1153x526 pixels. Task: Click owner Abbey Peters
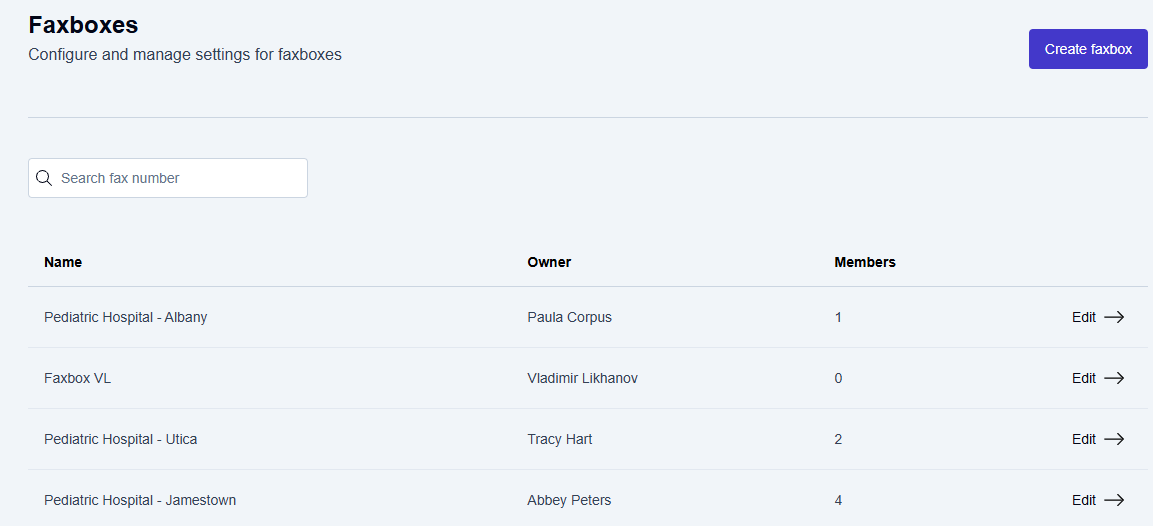coord(569,500)
